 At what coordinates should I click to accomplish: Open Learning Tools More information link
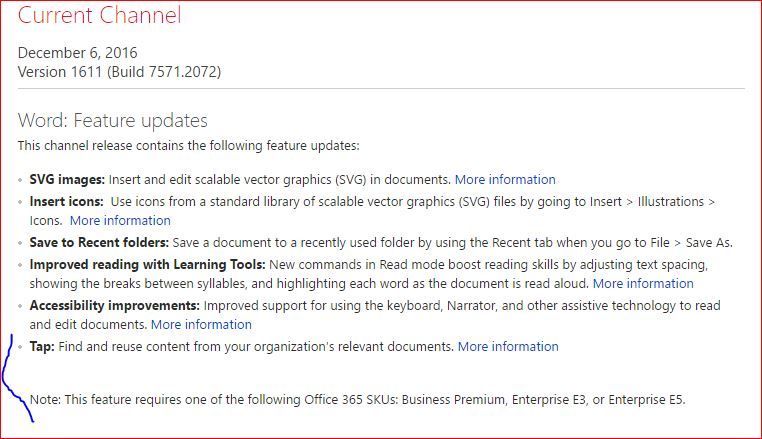pos(643,283)
